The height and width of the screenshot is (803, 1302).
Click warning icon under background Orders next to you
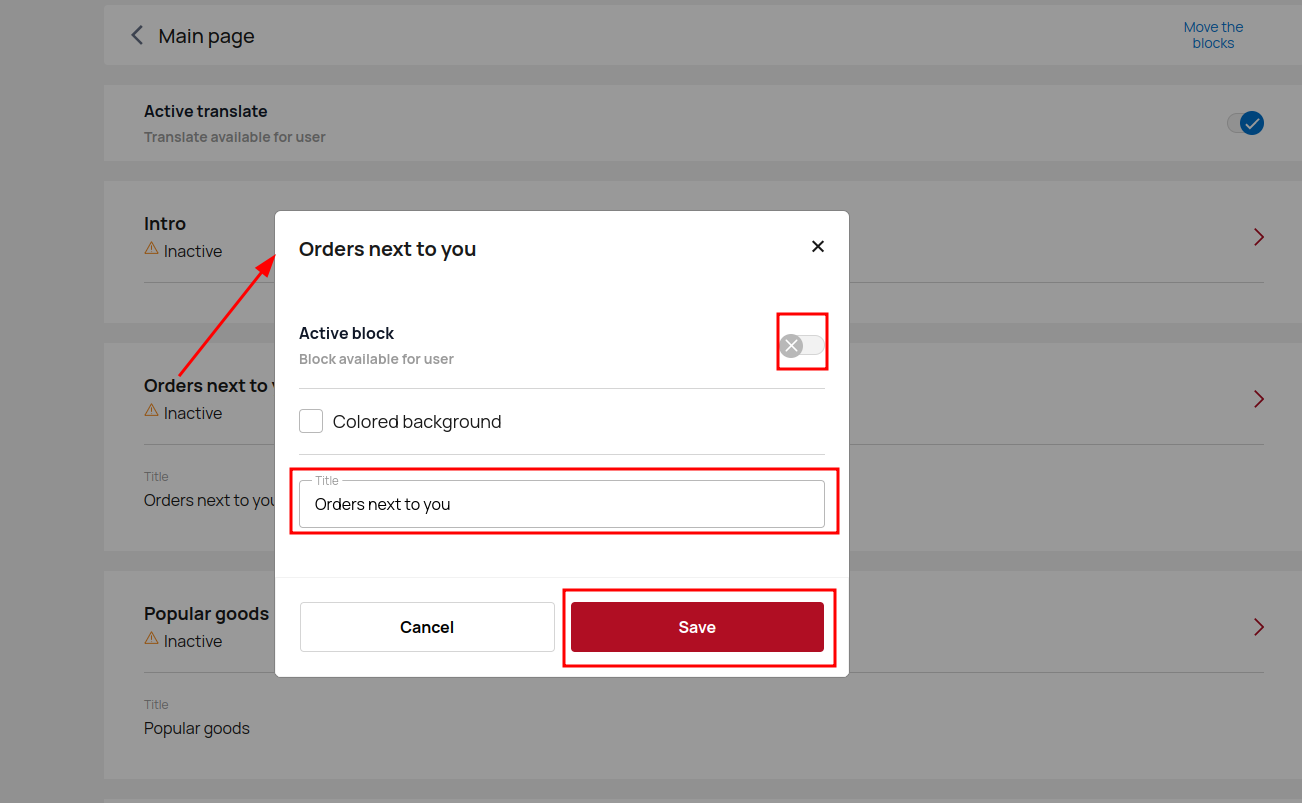point(152,410)
